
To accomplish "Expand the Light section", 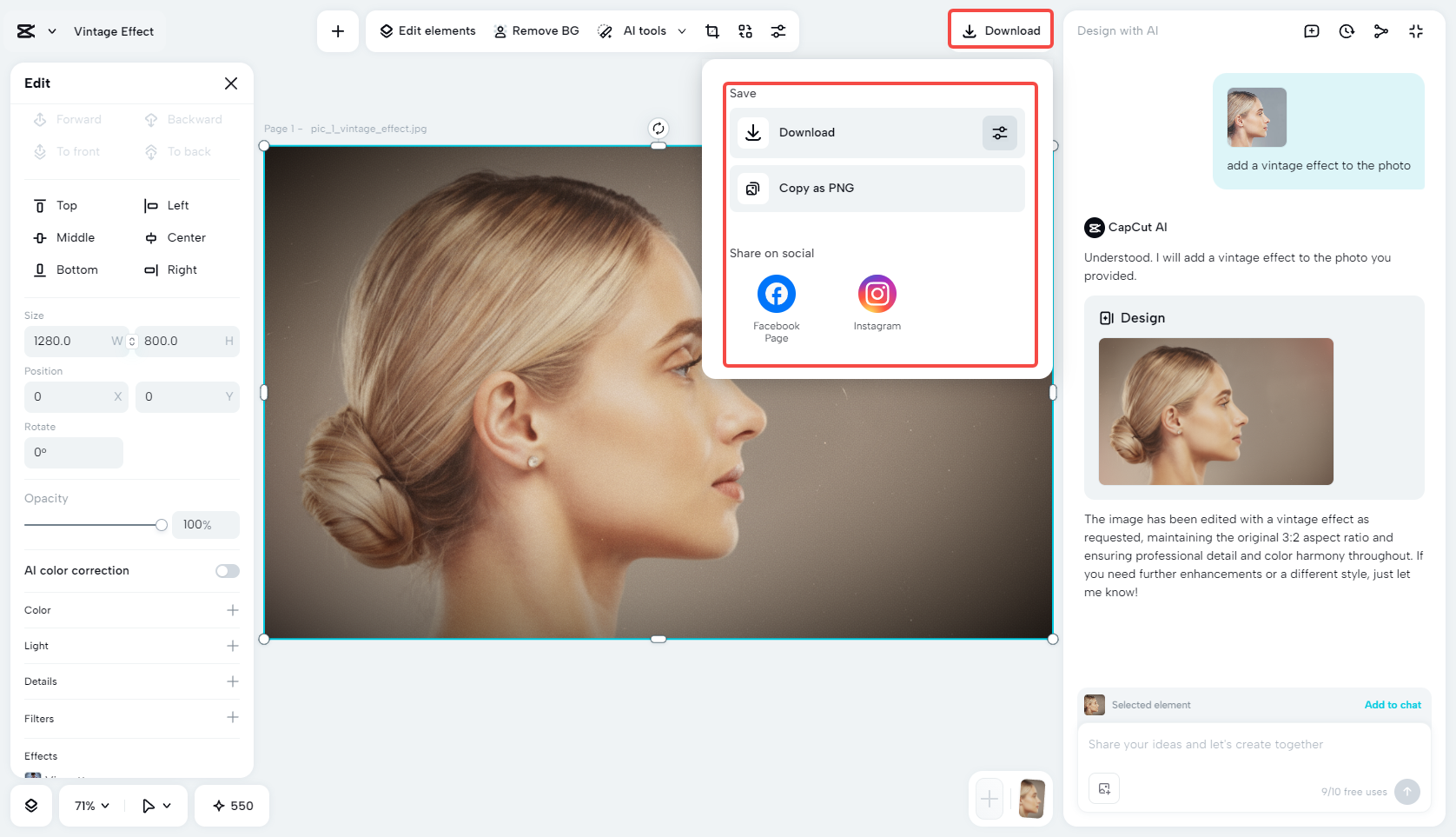I will (x=233, y=646).
